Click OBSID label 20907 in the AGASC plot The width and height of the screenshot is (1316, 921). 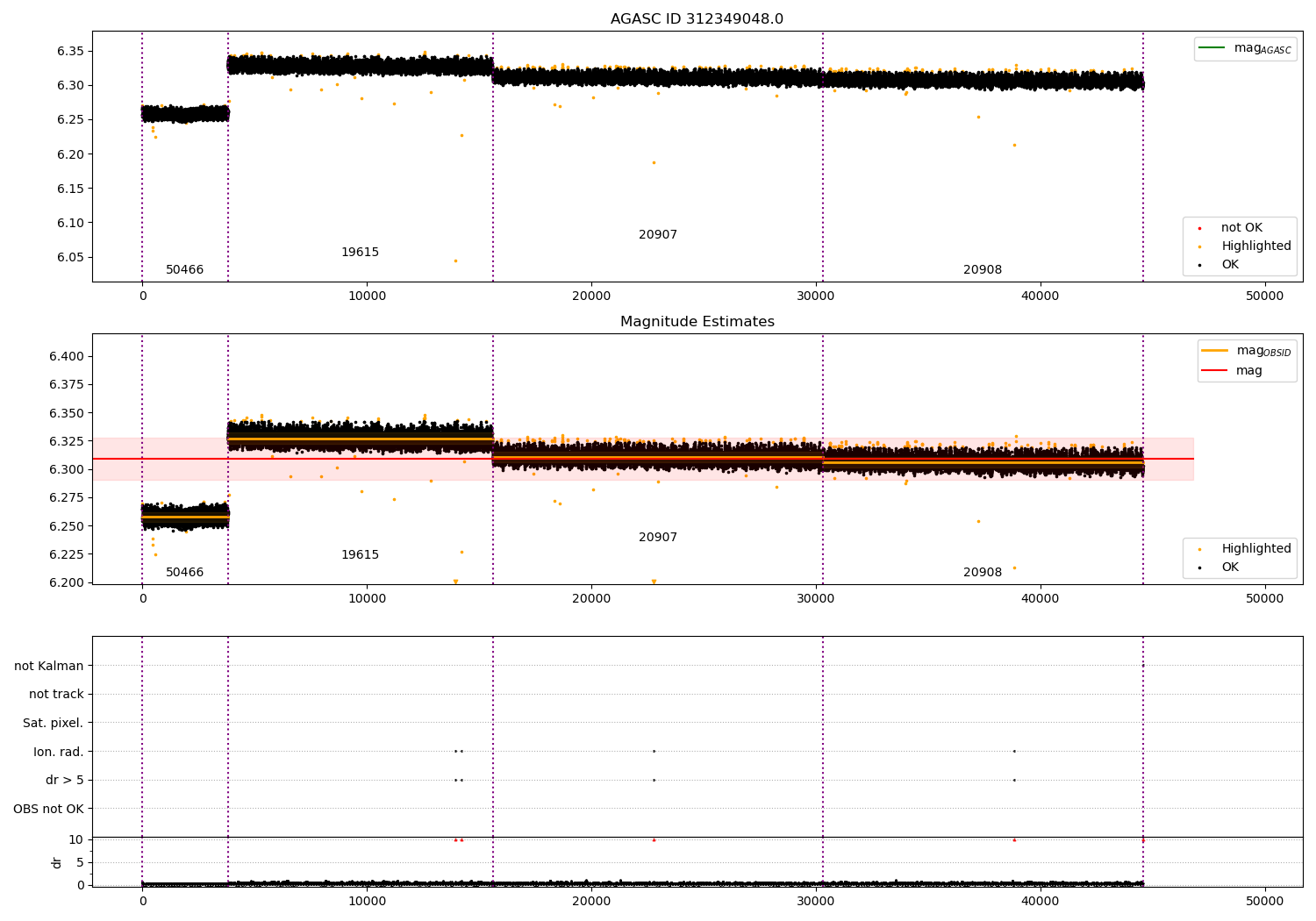tap(658, 235)
